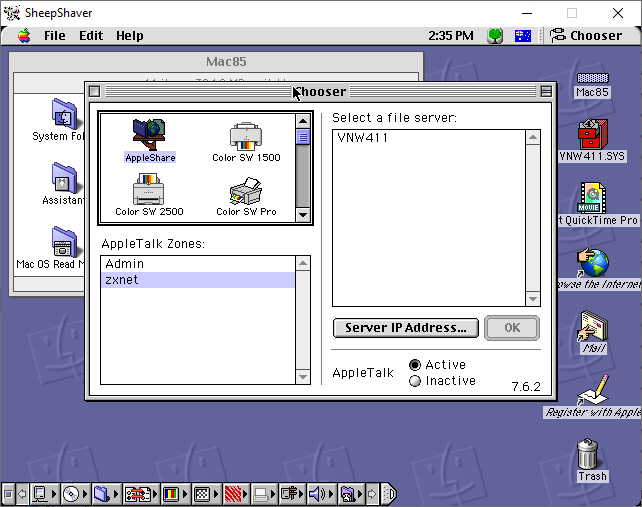Click control strip scroll-right arrow
The image size is (642, 507).
372,494
